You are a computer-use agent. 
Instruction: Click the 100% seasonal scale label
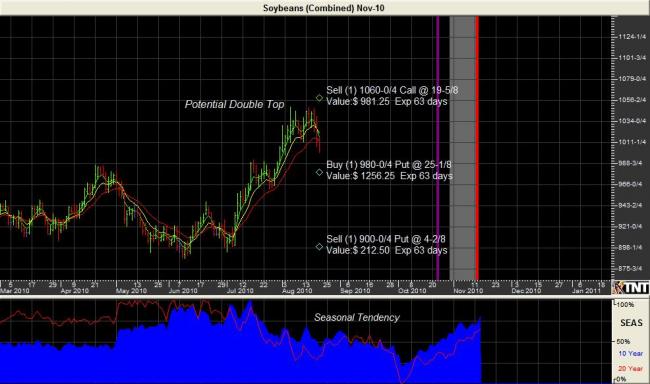coord(626,305)
